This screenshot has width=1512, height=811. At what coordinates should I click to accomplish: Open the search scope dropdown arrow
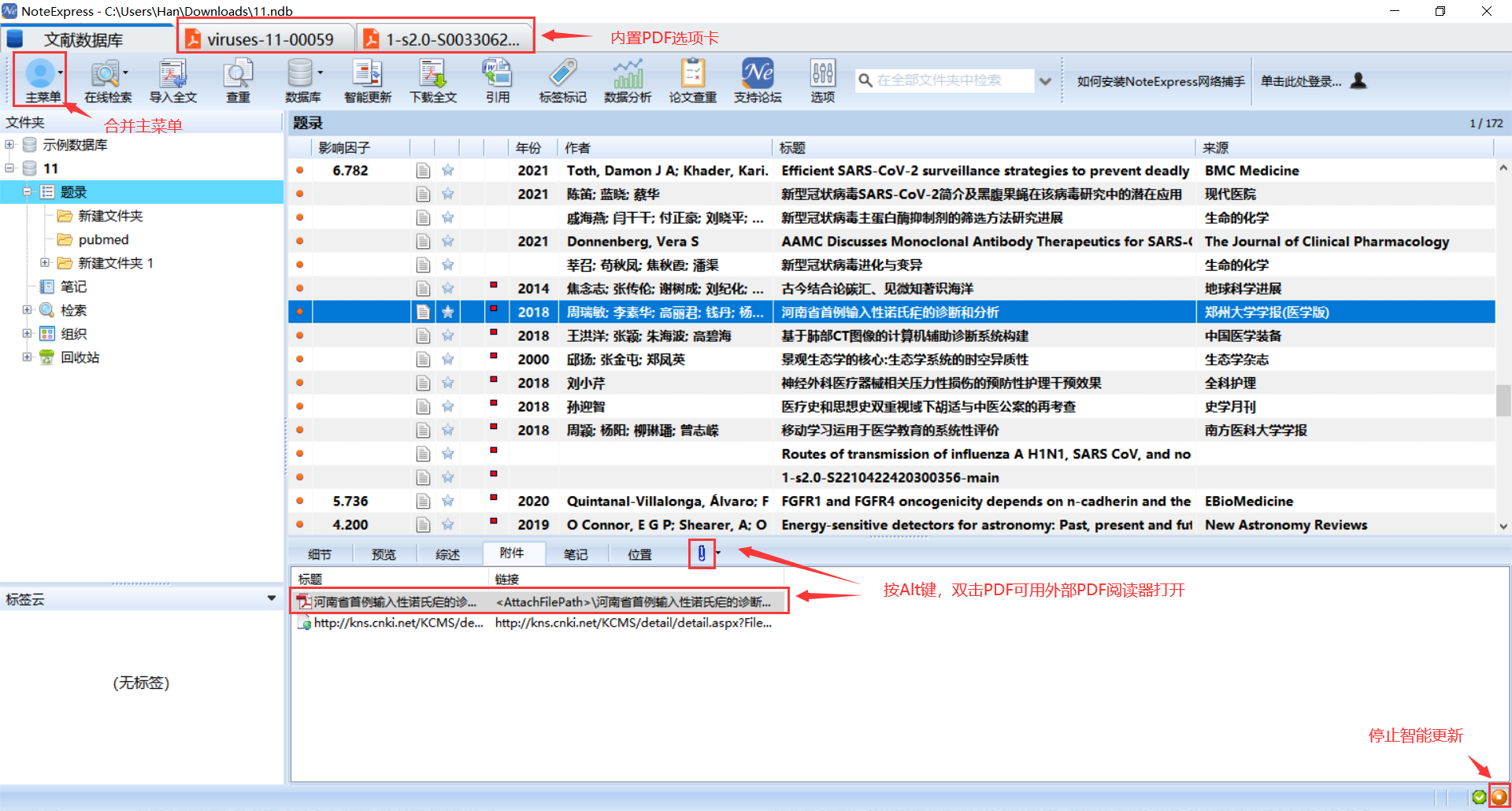[x=1045, y=81]
